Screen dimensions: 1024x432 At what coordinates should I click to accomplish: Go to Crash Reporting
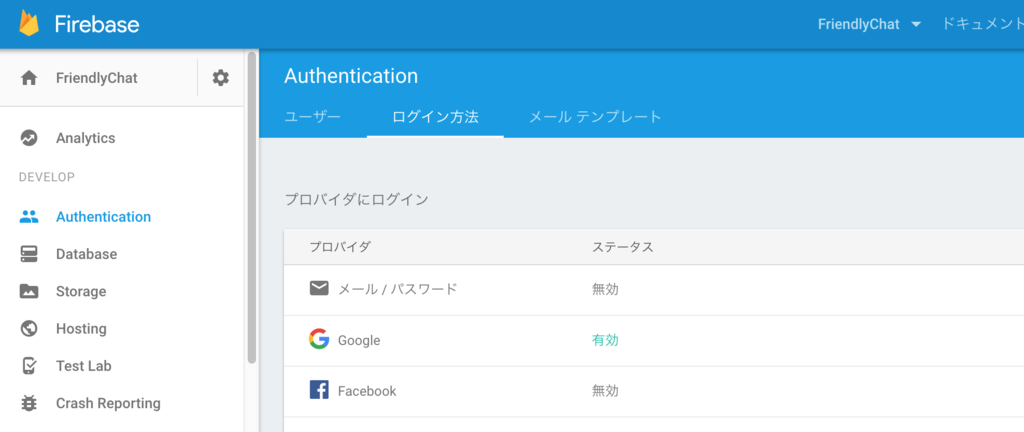[108, 403]
